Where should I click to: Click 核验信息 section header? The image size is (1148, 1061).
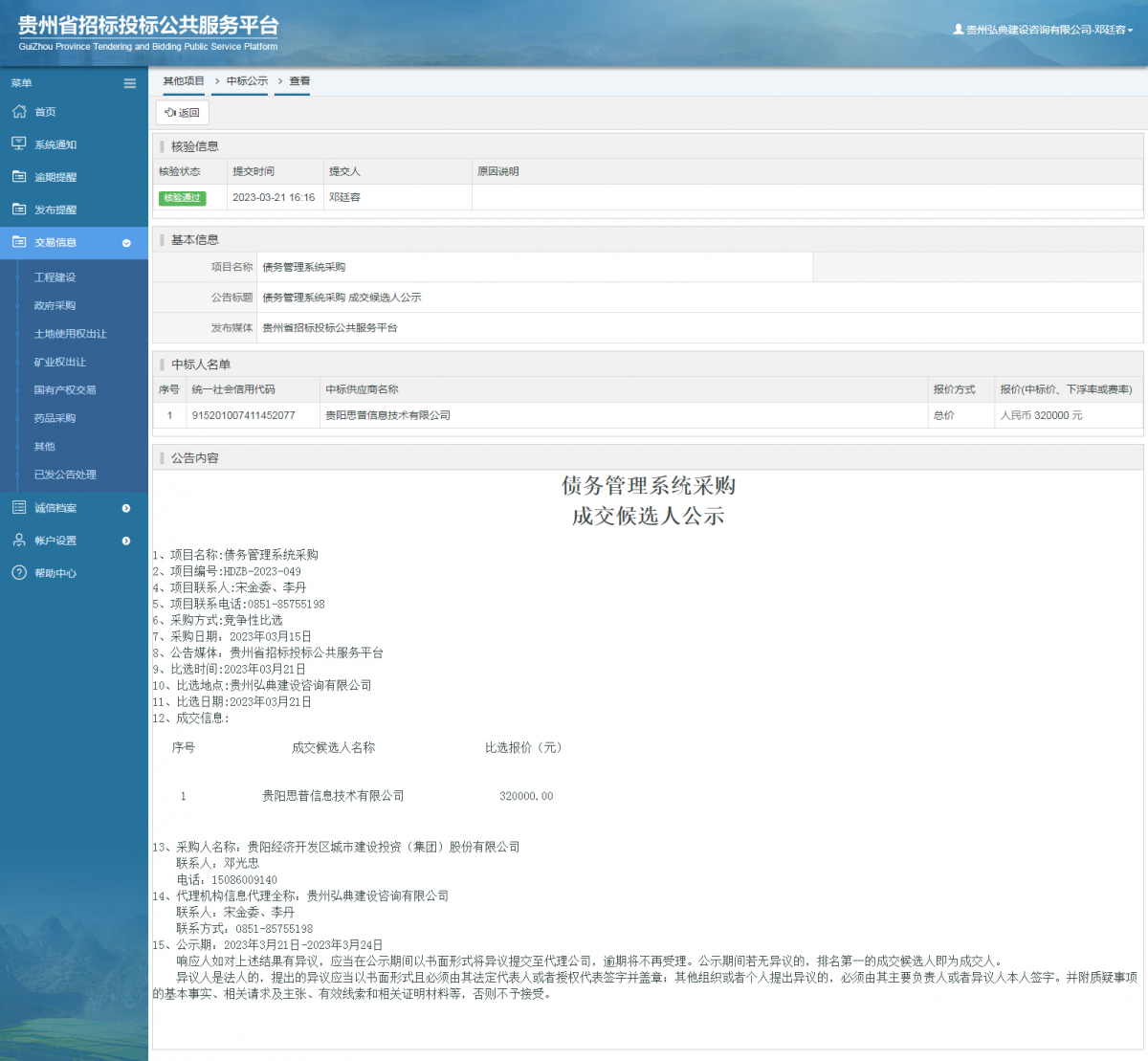click(195, 146)
